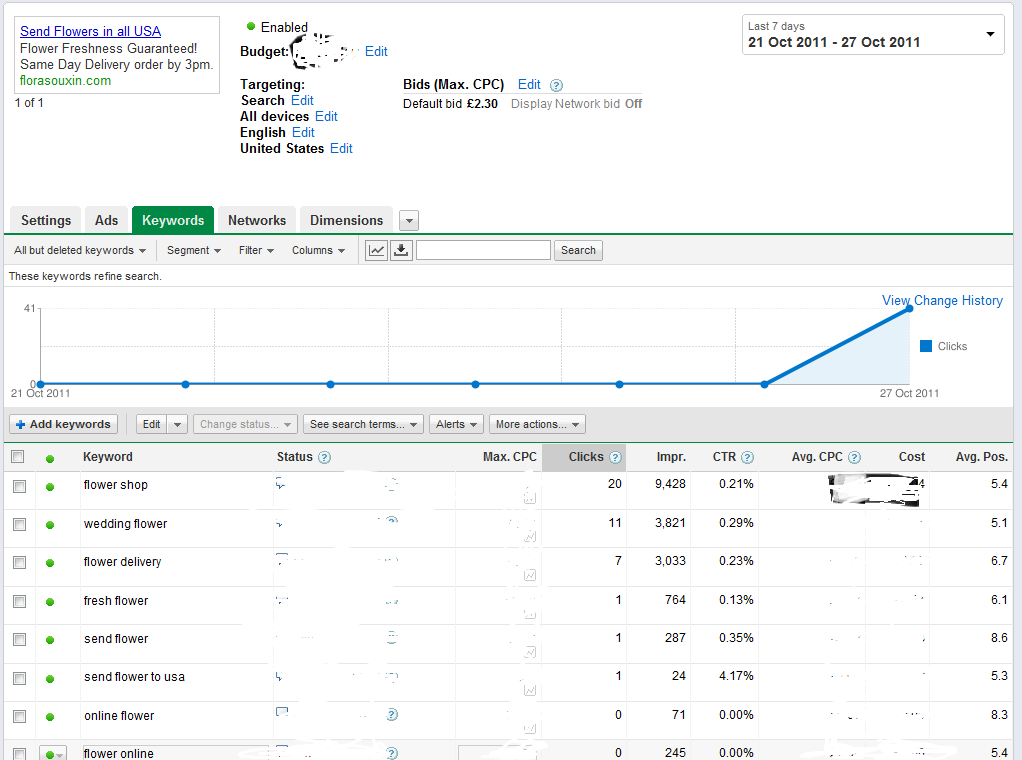Focus the keyword search input field

(483, 250)
